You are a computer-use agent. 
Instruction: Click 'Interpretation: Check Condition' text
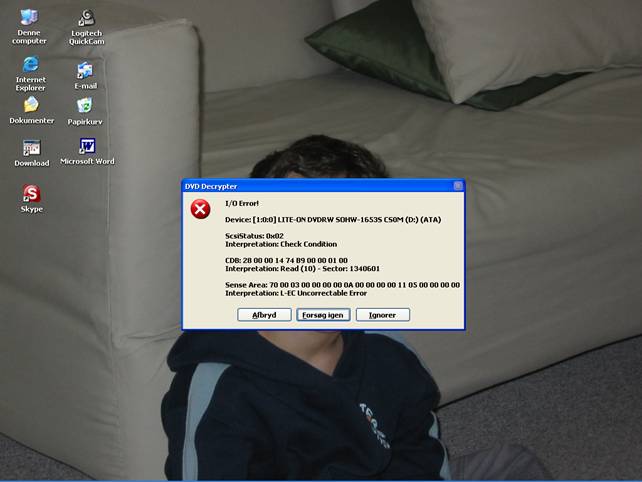281,244
